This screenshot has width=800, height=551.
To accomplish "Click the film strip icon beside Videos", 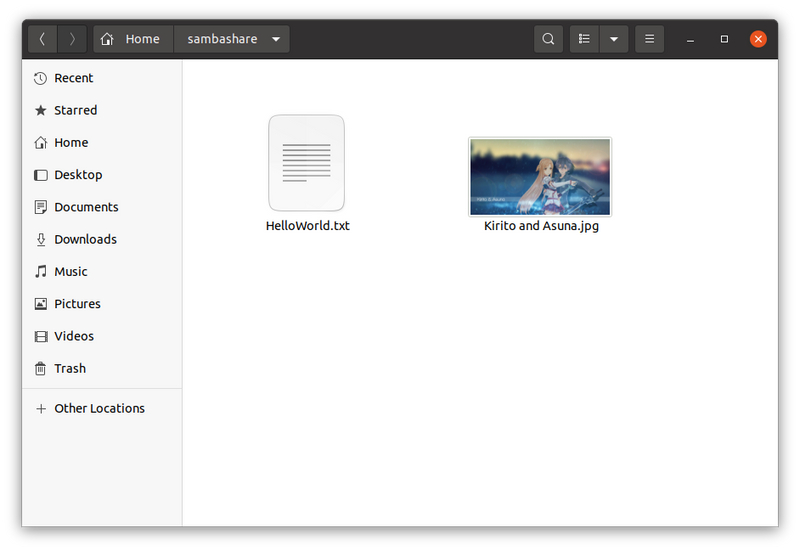I will [x=40, y=336].
